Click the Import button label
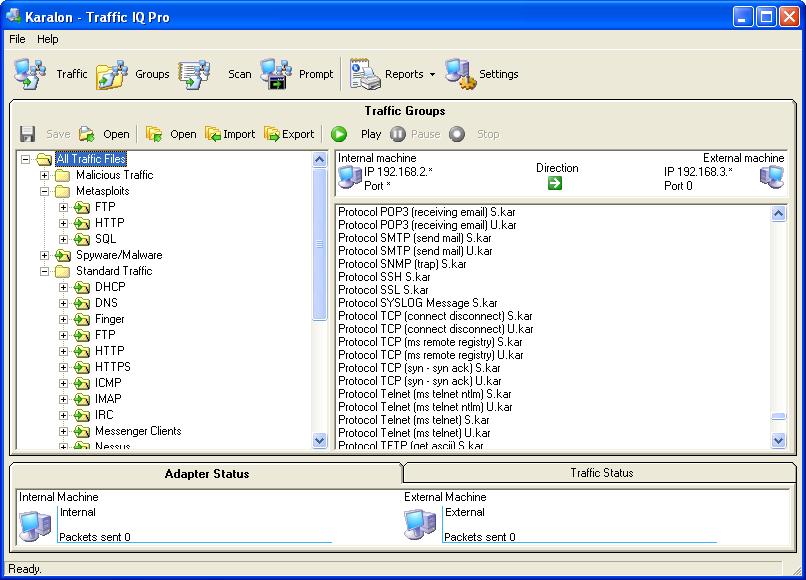This screenshot has width=806, height=580. (x=239, y=134)
